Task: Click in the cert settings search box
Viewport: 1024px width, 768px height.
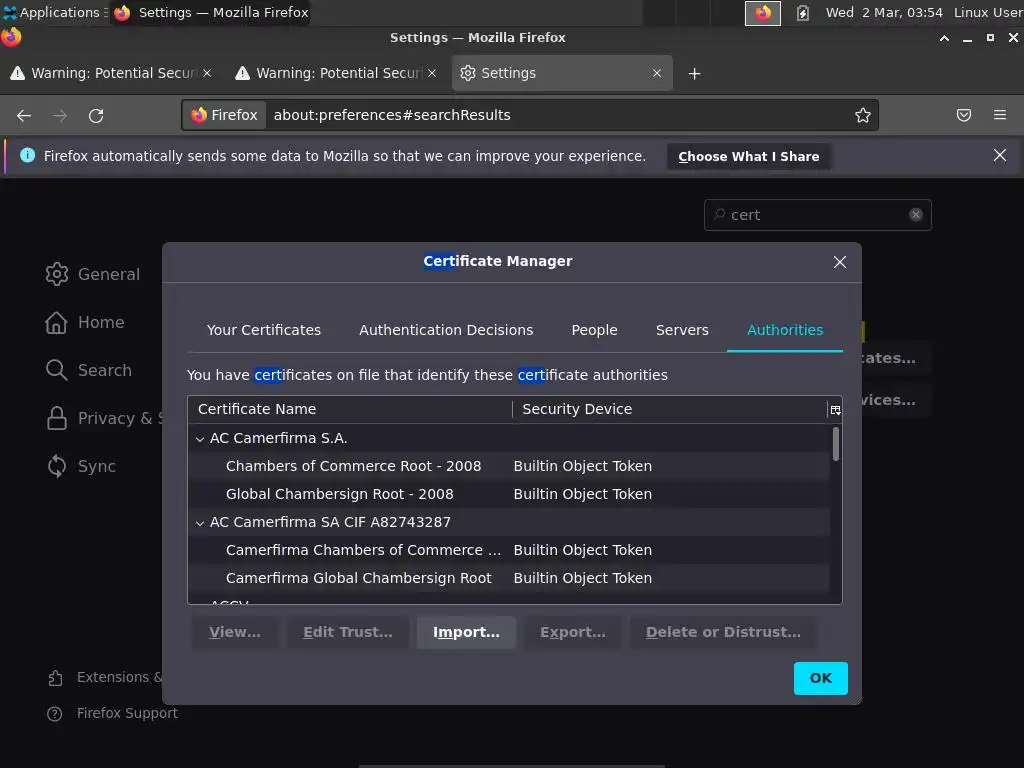Action: coord(816,215)
